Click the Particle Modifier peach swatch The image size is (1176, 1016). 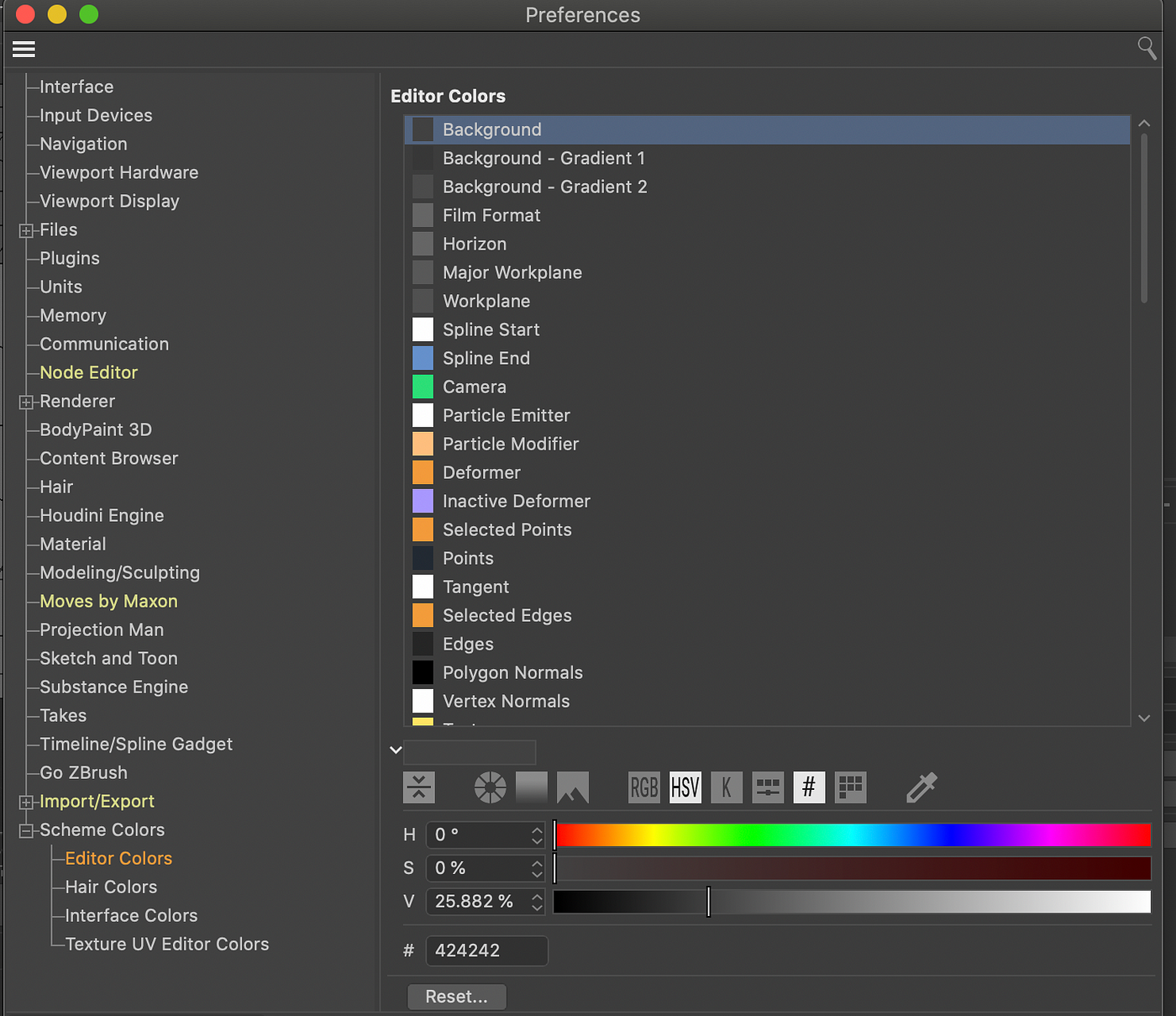(x=423, y=444)
